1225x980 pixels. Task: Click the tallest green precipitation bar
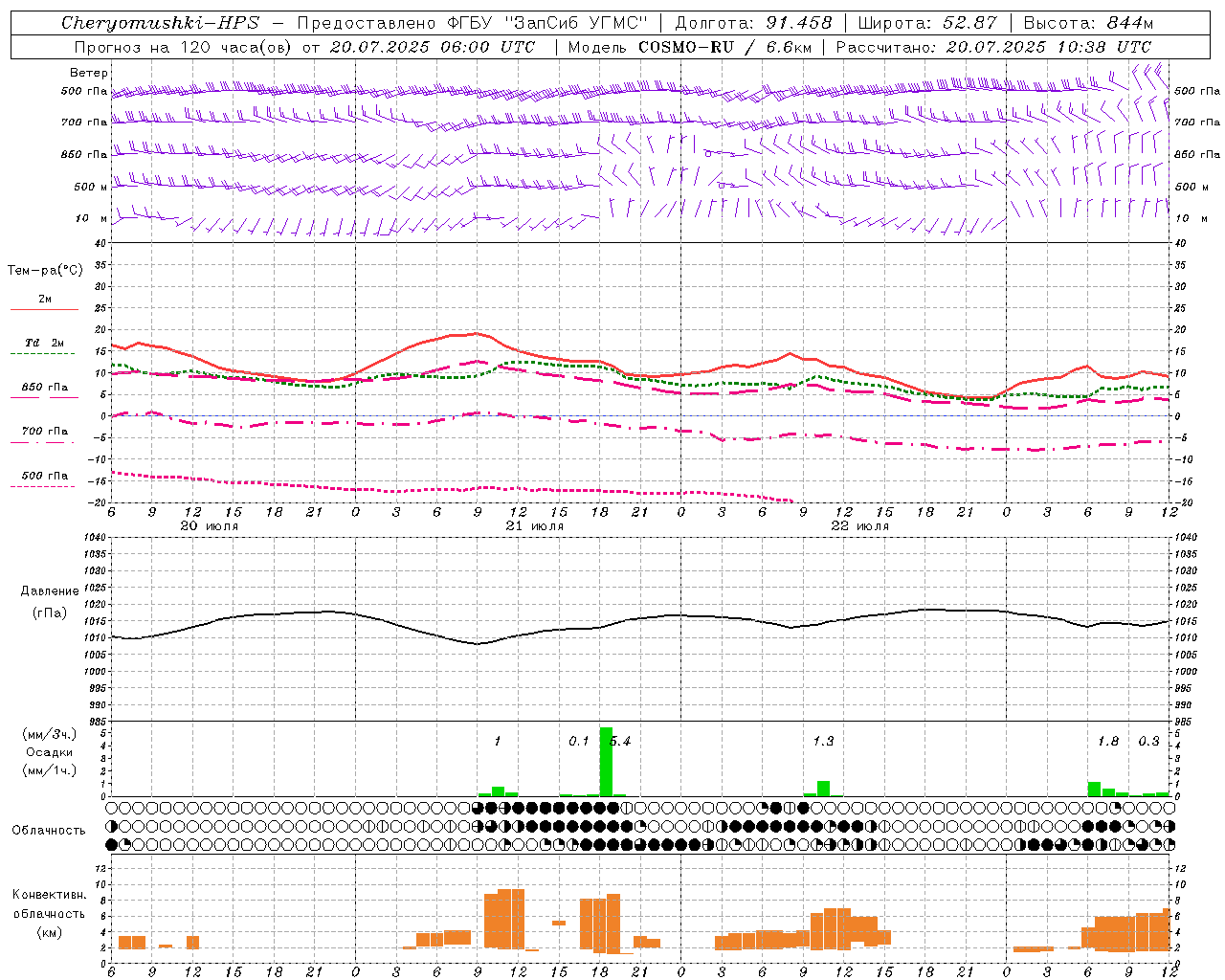coord(606,762)
